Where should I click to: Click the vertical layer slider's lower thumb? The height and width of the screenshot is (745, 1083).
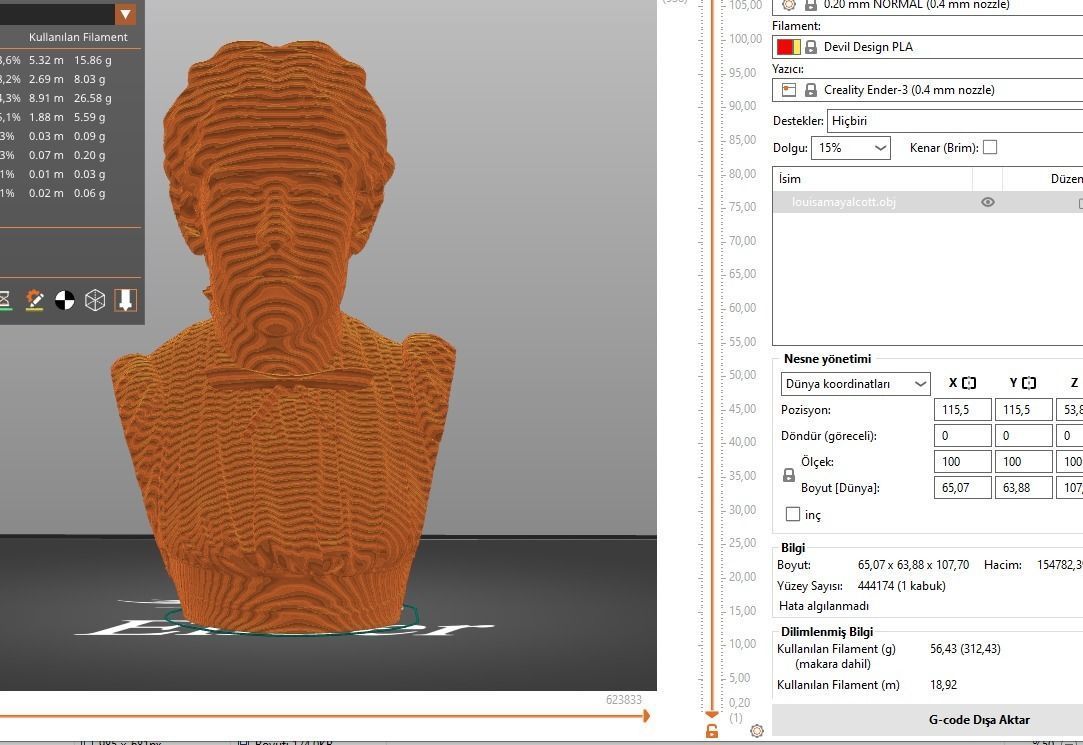coord(712,714)
